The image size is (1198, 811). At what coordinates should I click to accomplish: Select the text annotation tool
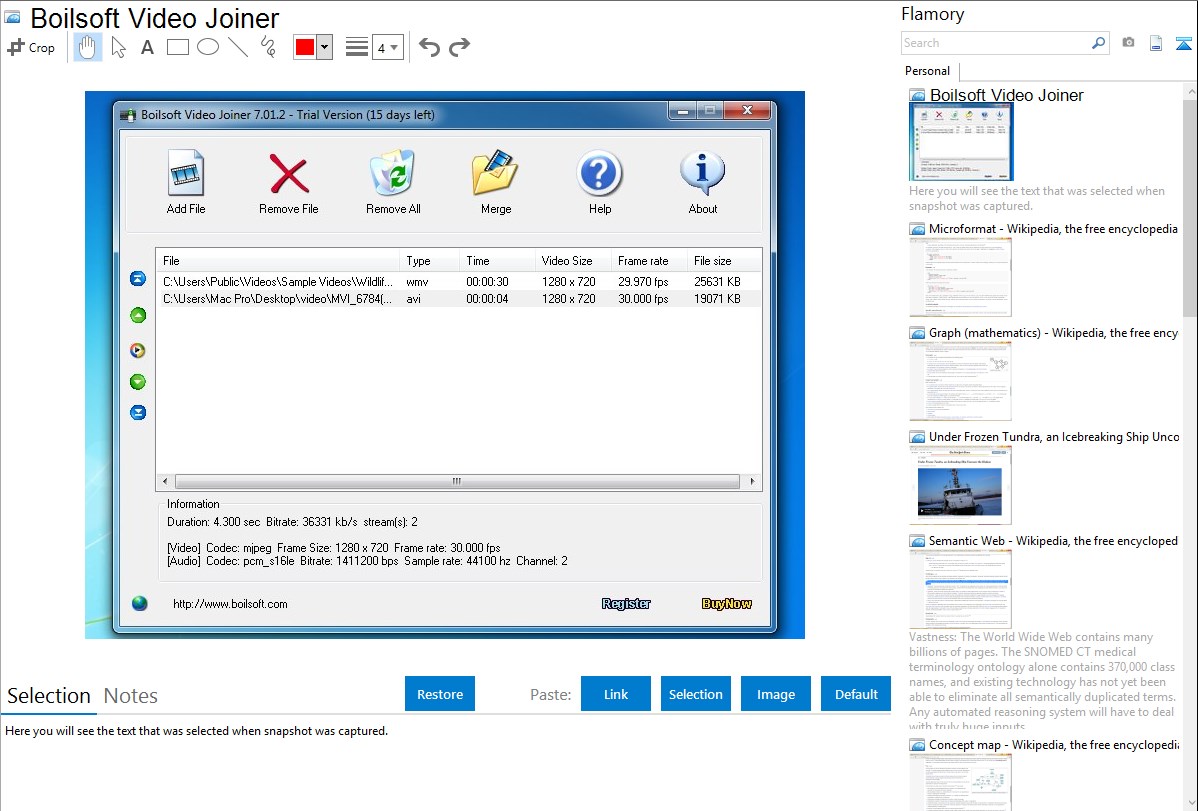click(x=147, y=47)
